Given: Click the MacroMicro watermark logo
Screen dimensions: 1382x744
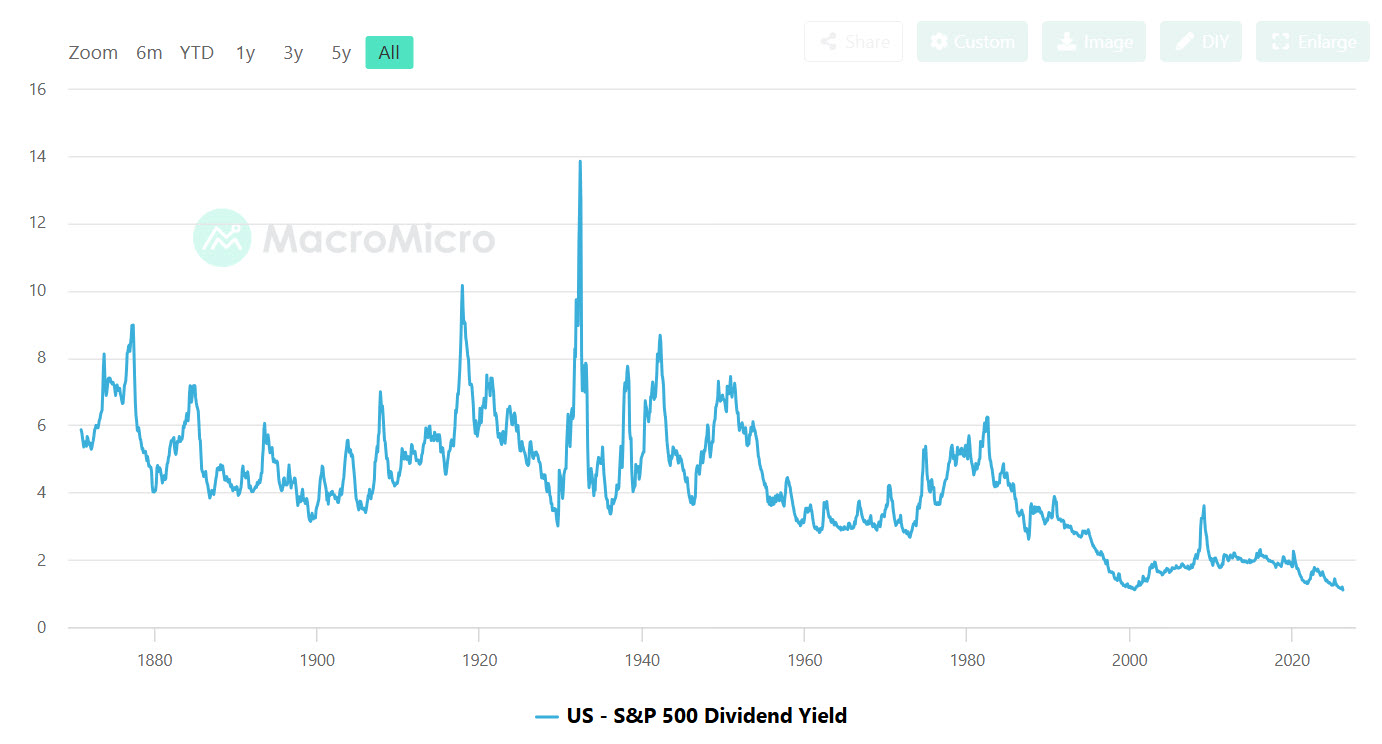Looking at the screenshot, I should tap(222, 238).
